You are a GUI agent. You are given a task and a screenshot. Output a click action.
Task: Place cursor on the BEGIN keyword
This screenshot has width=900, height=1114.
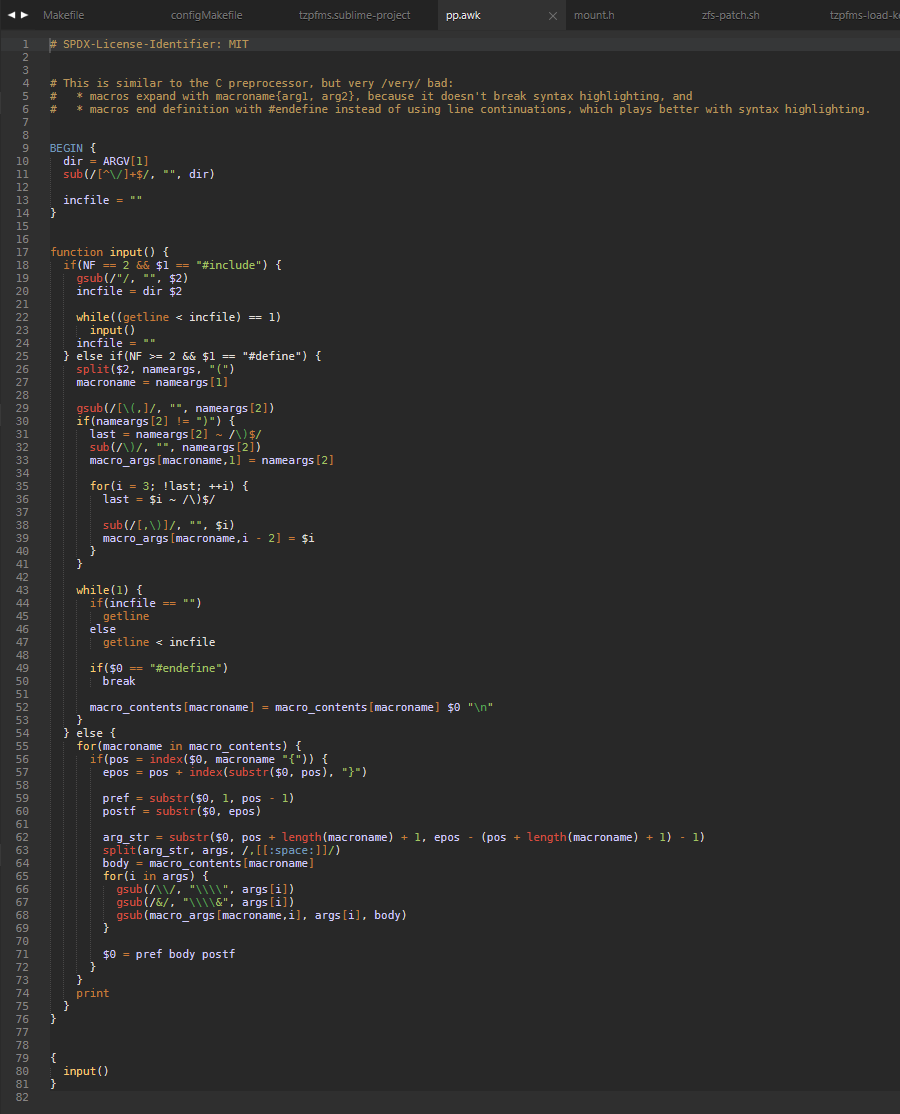click(x=66, y=148)
